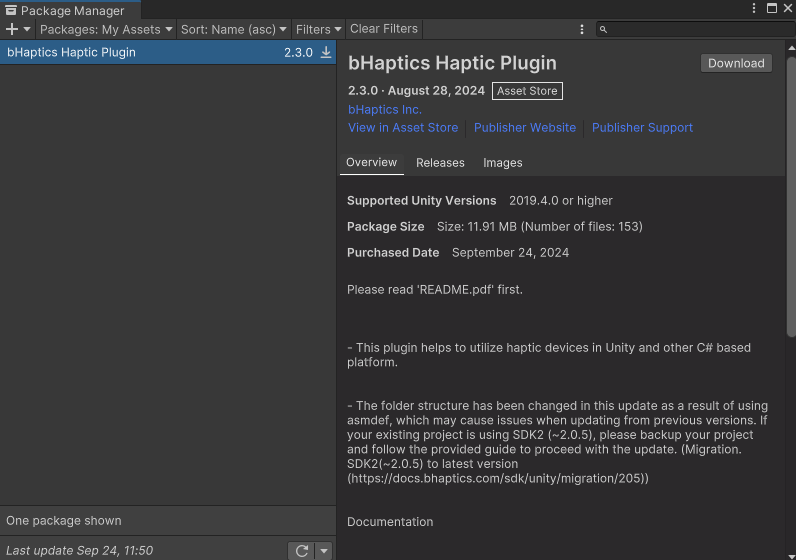Open the window options kebab menu
Screen dimensions: 796x560
[754, 8]
